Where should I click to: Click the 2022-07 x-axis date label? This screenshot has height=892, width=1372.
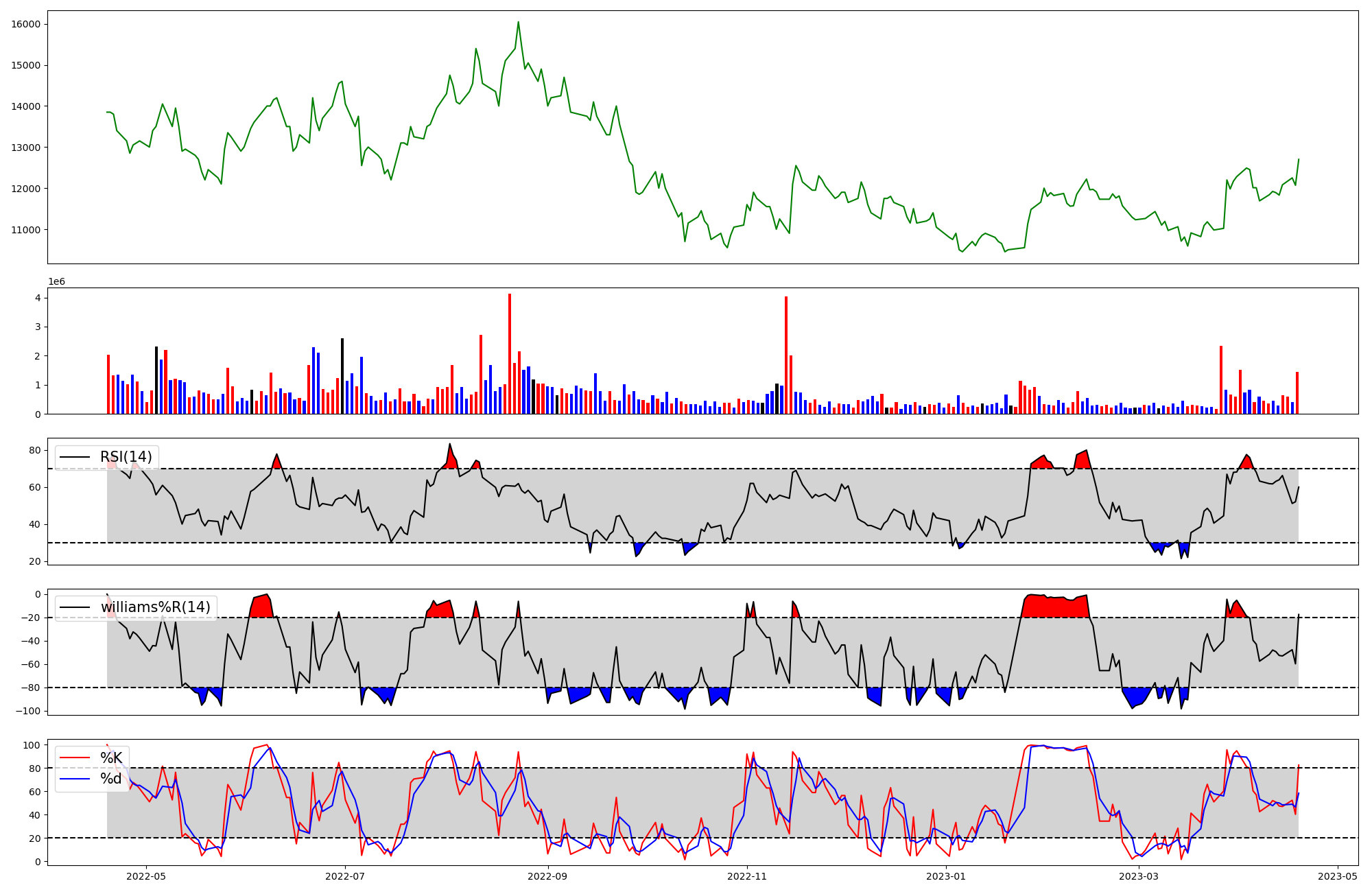tap(345, 876)
